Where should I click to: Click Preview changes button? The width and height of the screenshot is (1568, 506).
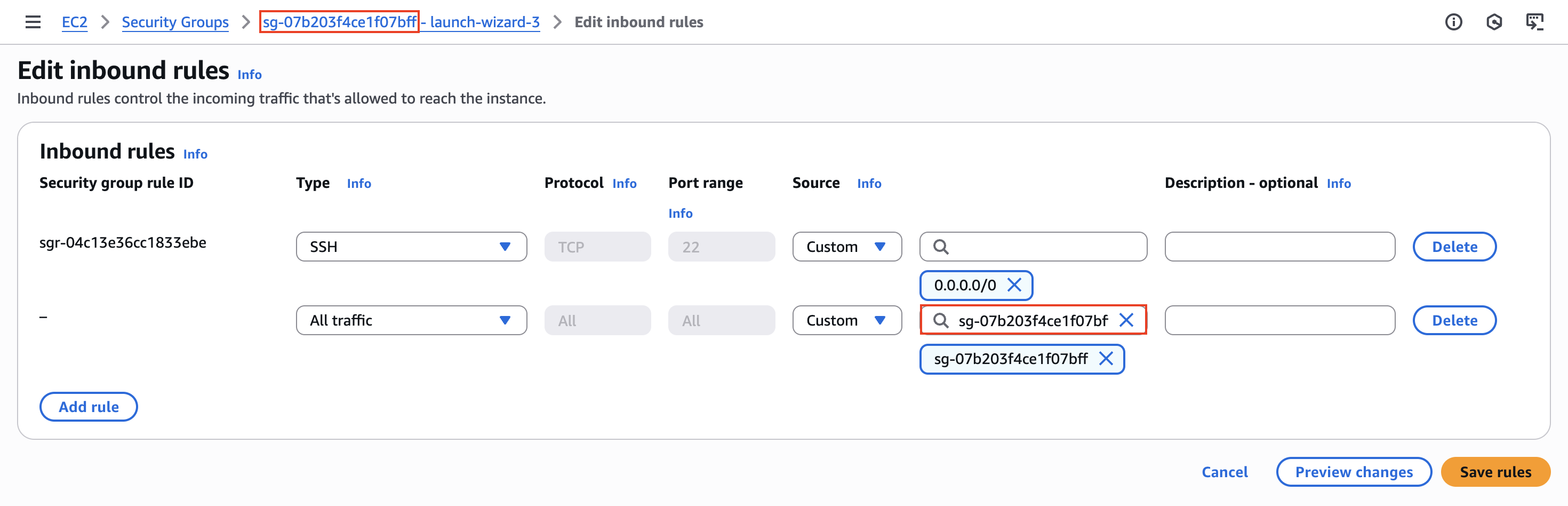tap(1353, 472)
